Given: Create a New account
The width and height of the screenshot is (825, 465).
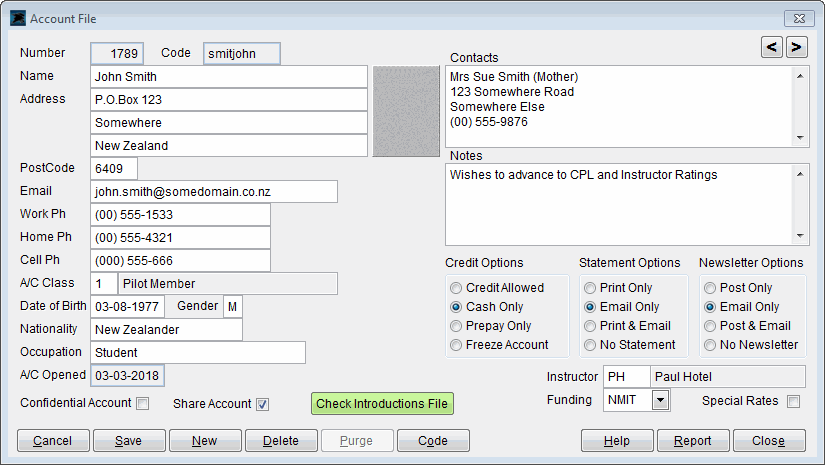Looking at the screenshot, I should click(x=205, y=441).
